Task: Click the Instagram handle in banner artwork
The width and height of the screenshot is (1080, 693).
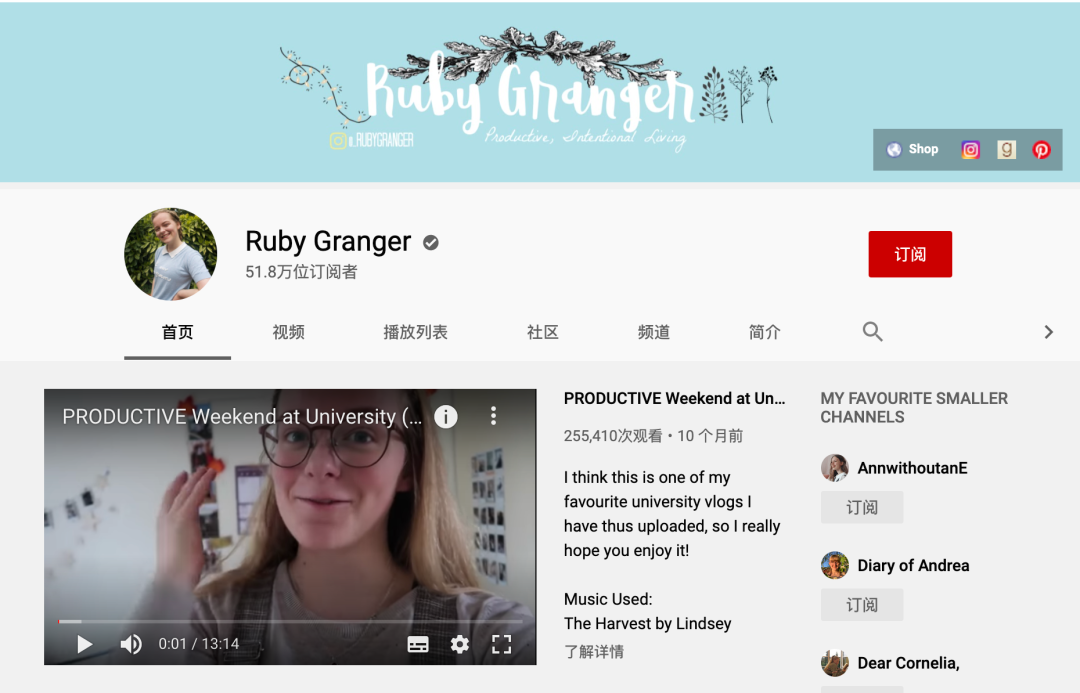Action: 372,141
